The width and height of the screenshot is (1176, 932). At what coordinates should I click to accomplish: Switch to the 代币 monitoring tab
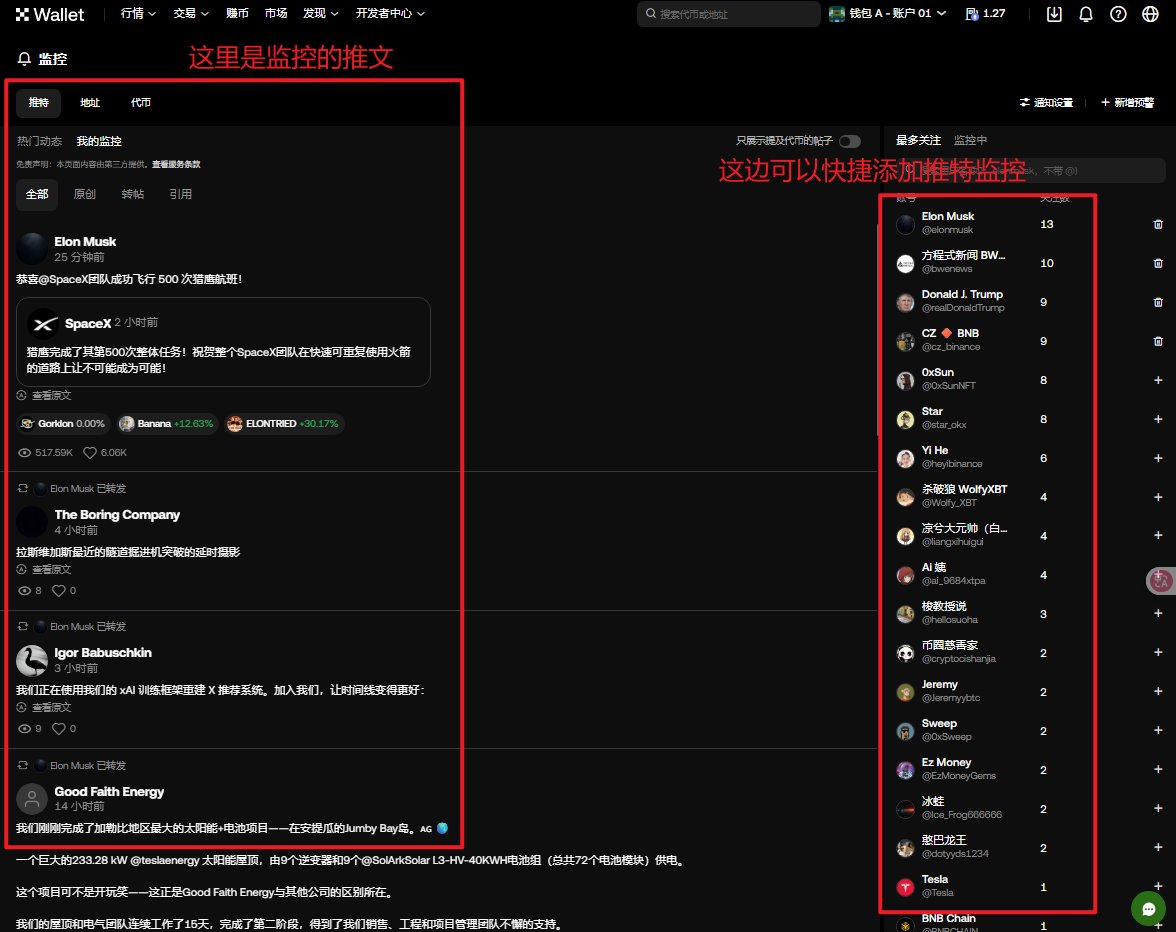pyautogui.click(x=141, y=103)
